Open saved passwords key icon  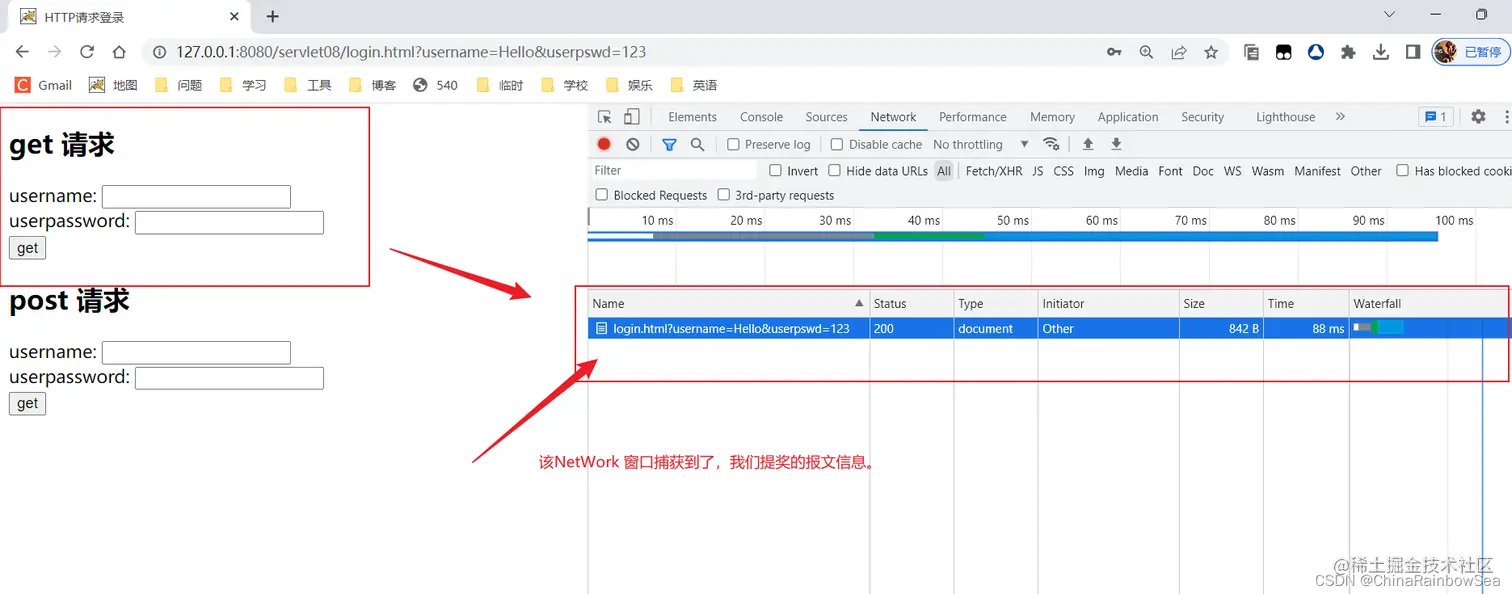1114,52
